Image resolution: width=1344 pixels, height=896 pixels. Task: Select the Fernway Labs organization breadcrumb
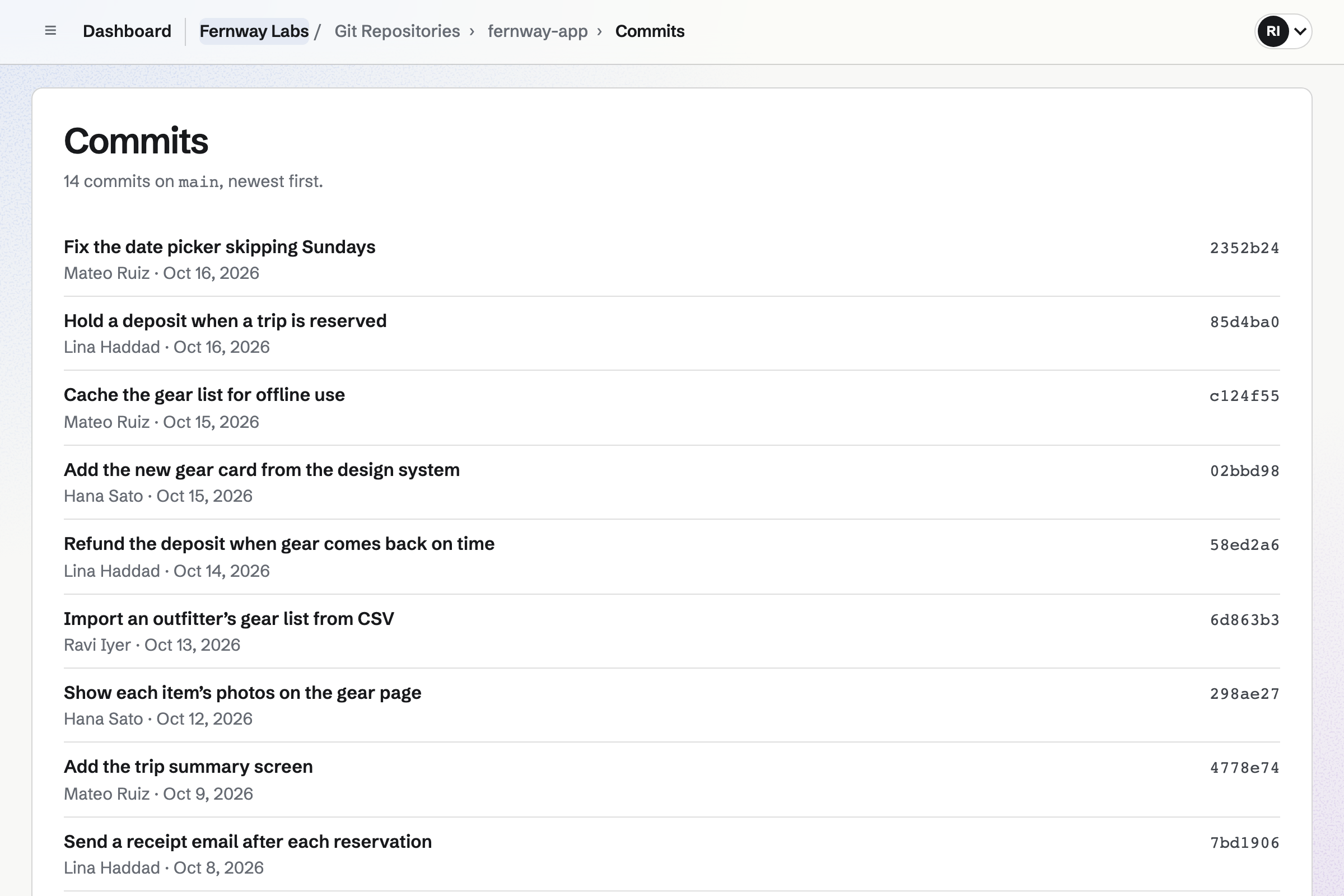click(x=254, y=31)
